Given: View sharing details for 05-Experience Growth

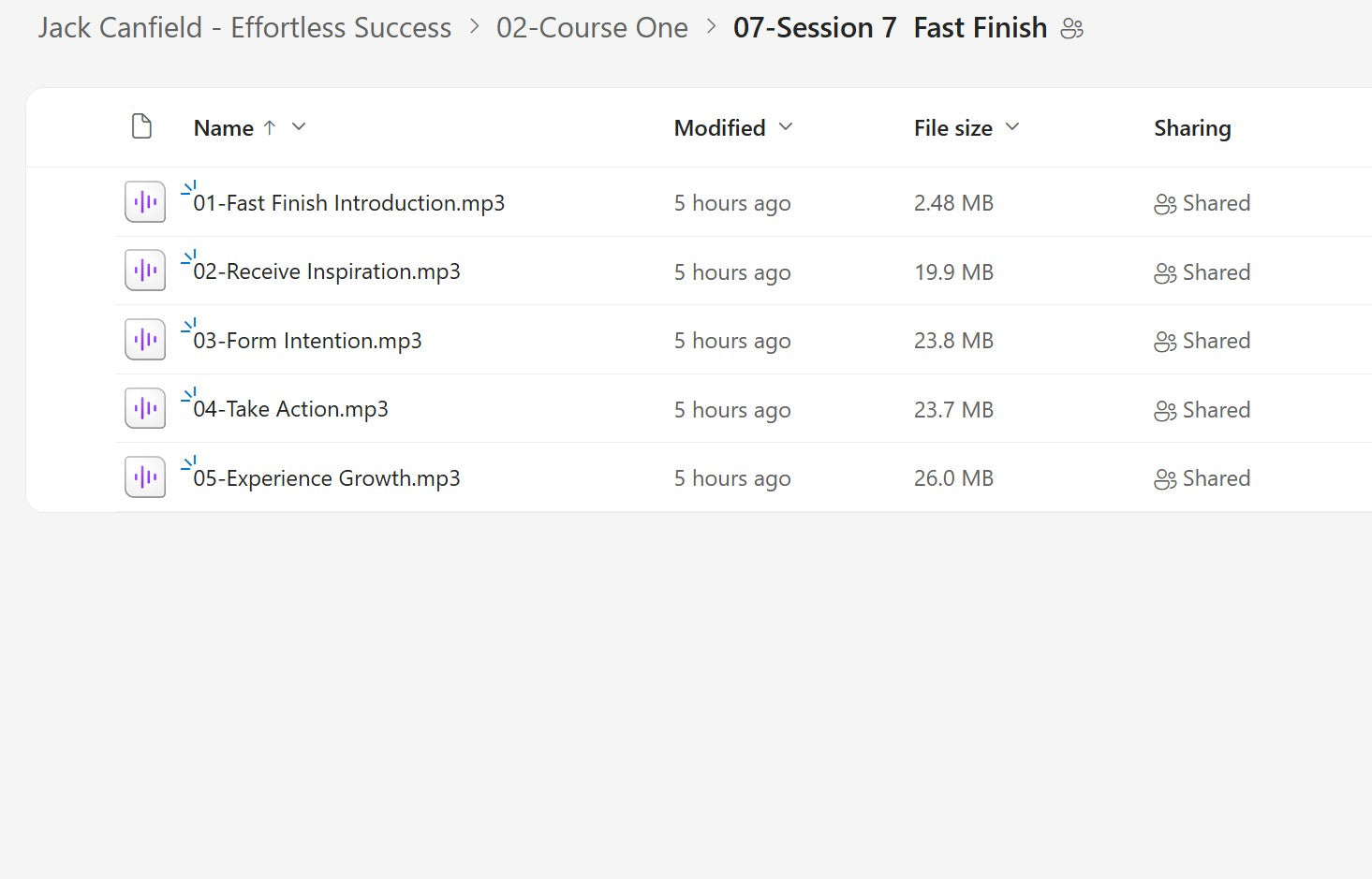Looking at the screenshot, I should 1202,477.
